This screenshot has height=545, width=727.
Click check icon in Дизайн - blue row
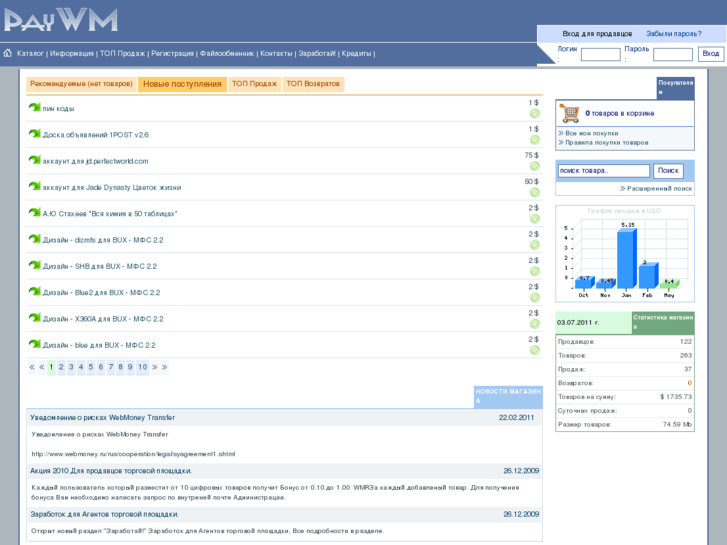535,350
